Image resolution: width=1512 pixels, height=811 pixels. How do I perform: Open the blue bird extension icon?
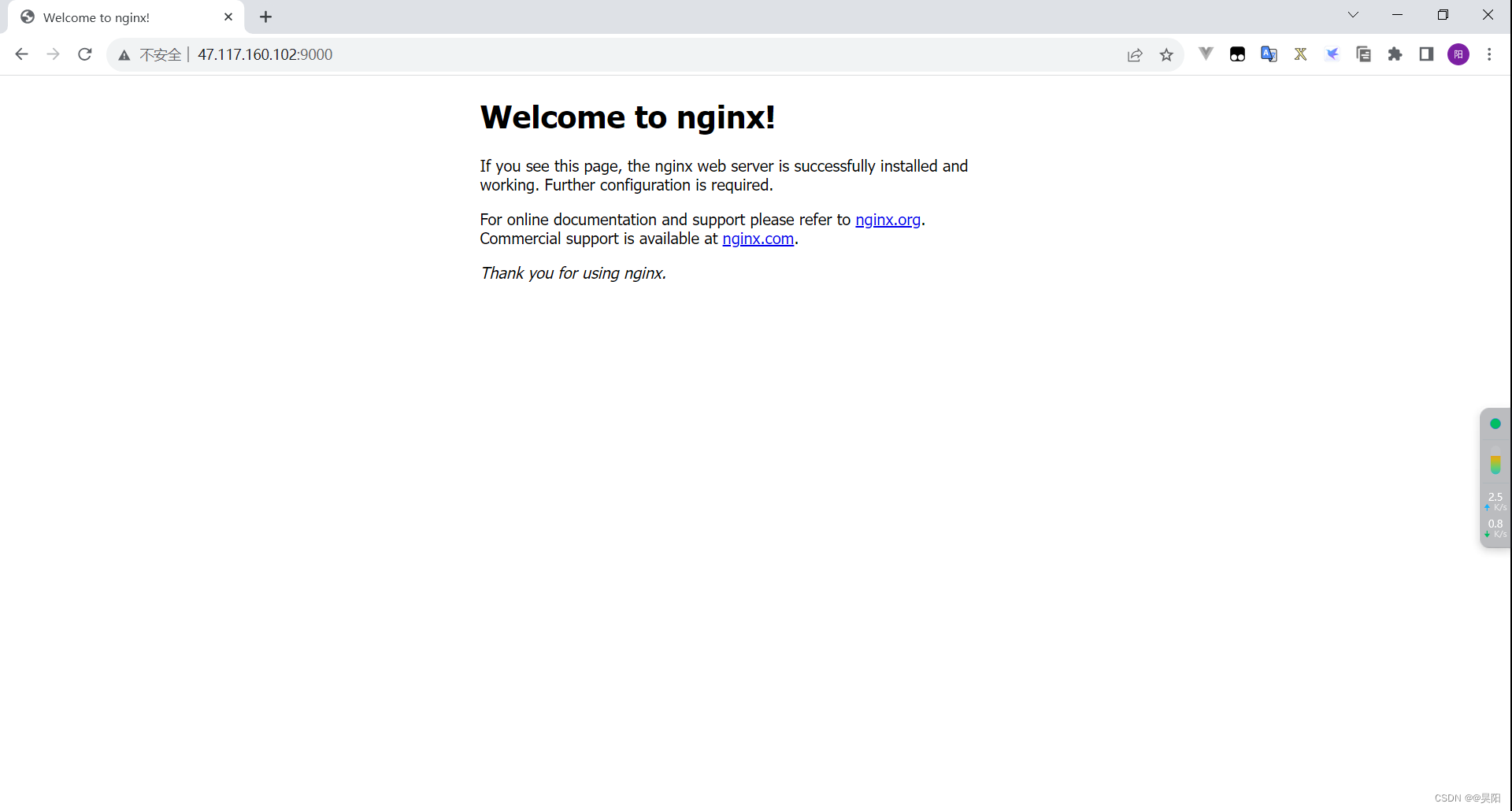(x=1332, y=54)
